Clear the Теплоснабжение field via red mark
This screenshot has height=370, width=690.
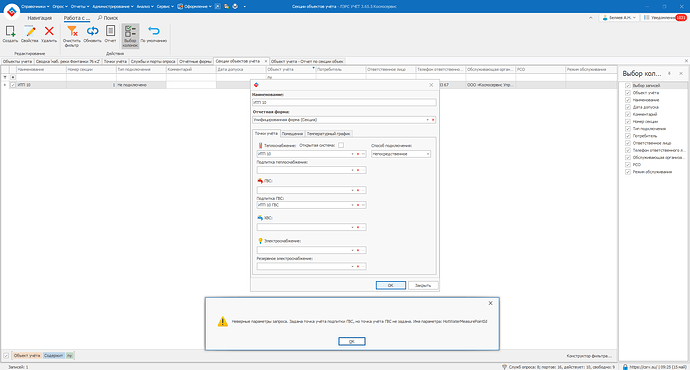coord(358,154)
